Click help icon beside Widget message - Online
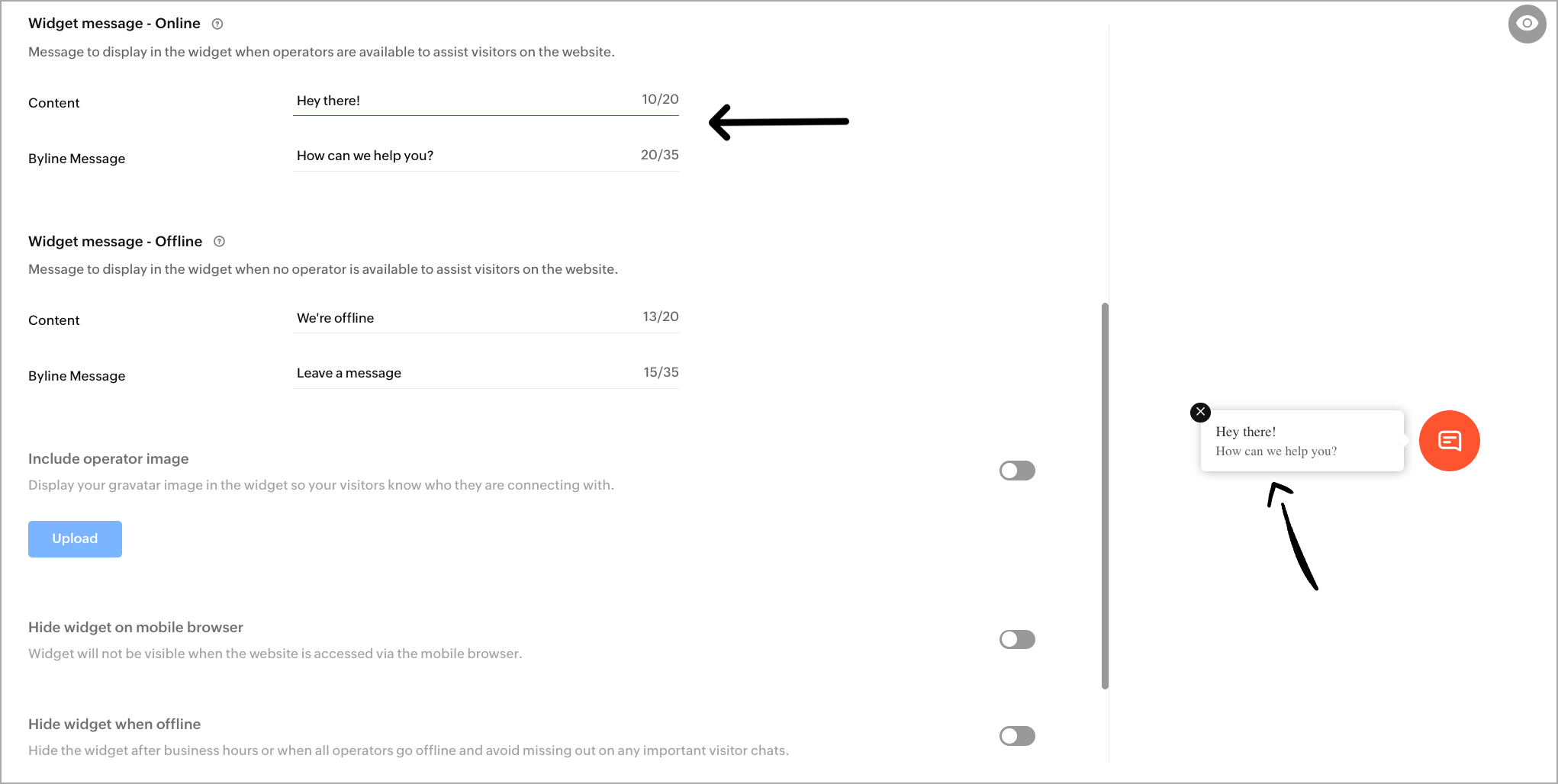Viewport: 1558px width, 784px height. [x=217, y=24]
